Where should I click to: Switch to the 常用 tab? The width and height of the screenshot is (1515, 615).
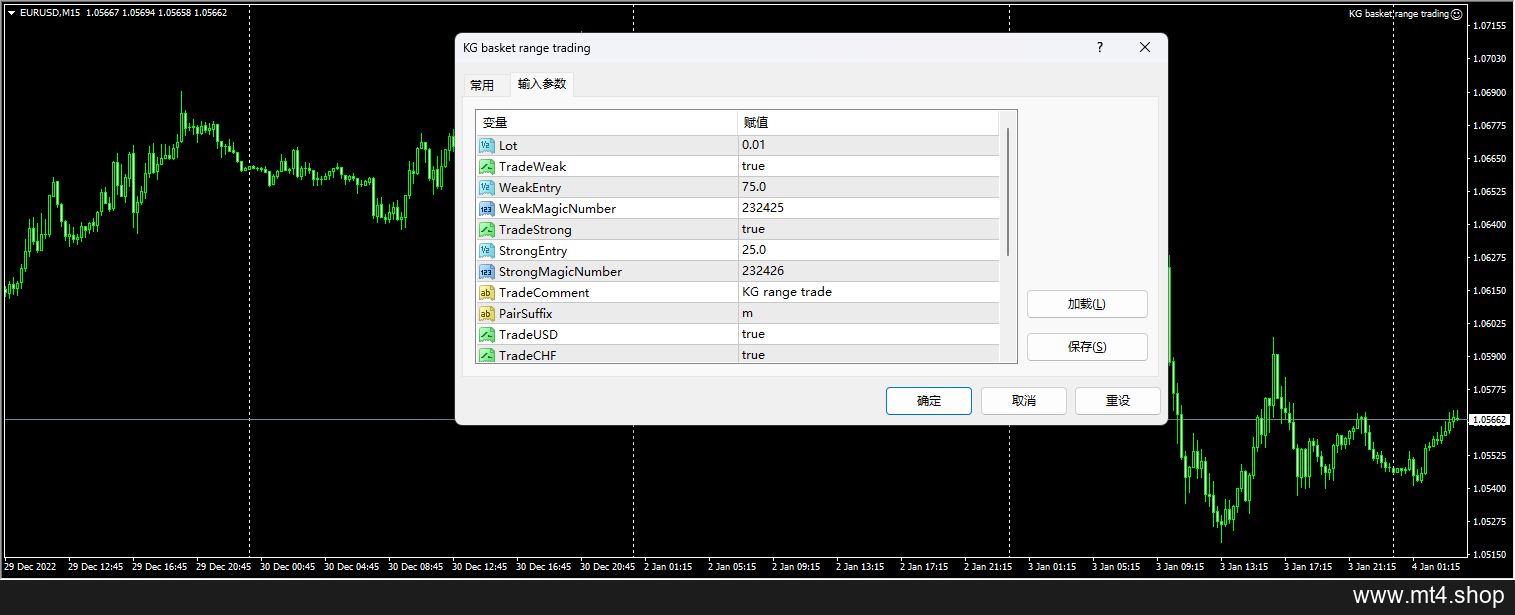482,85
